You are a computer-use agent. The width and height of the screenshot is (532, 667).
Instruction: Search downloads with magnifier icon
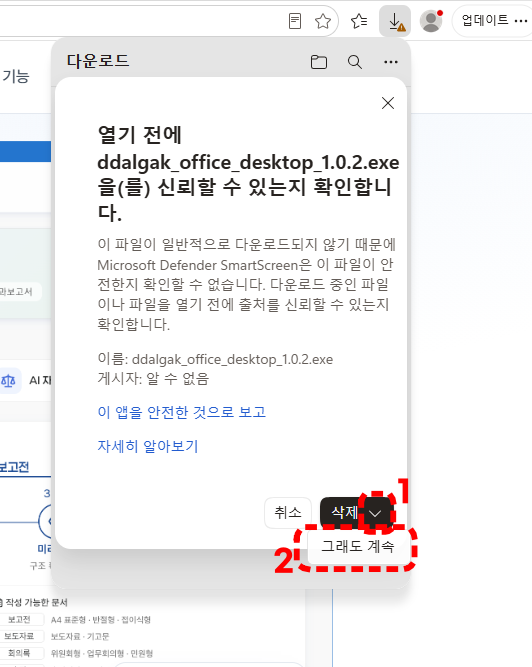355,62
